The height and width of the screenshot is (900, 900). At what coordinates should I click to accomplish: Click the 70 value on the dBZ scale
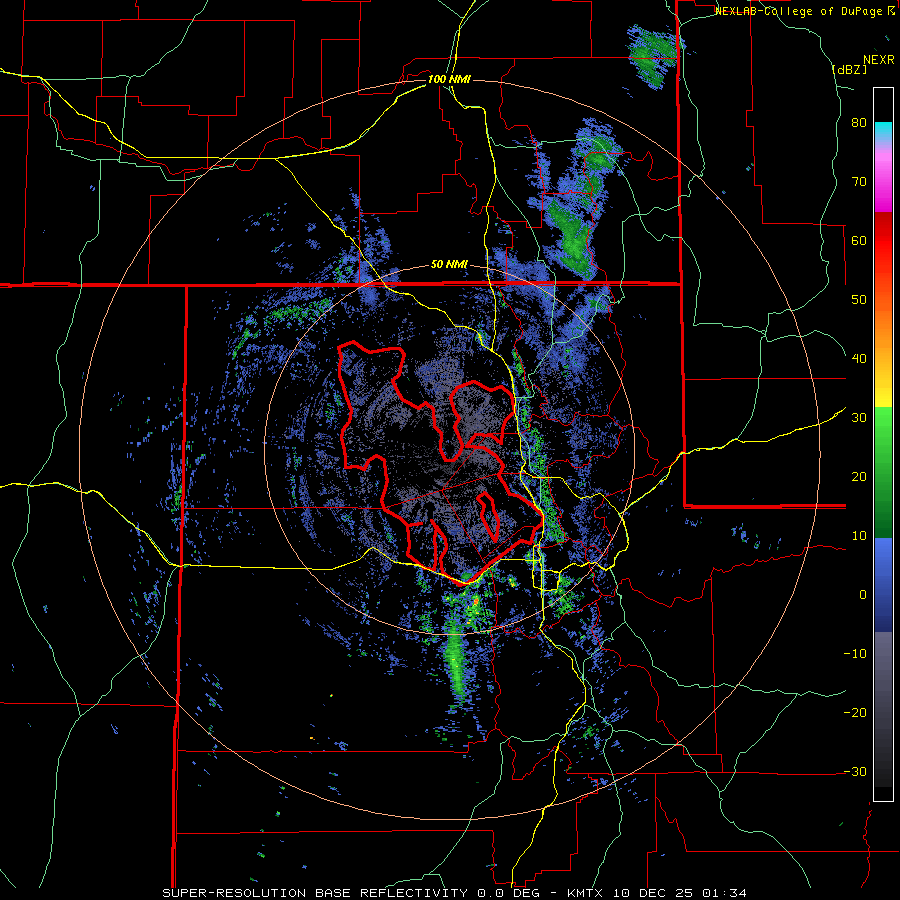point(859,181)
